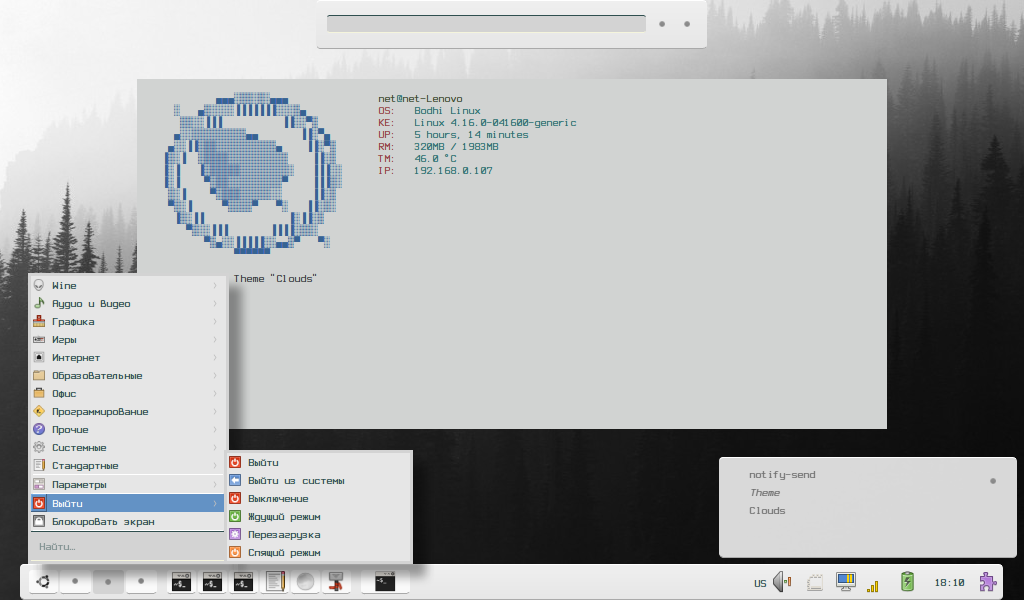Image resolution: width=1024 pixels, height=600 pixels.
Task: Click the "notify-send" notification title
Action: [x=782, y=475]
